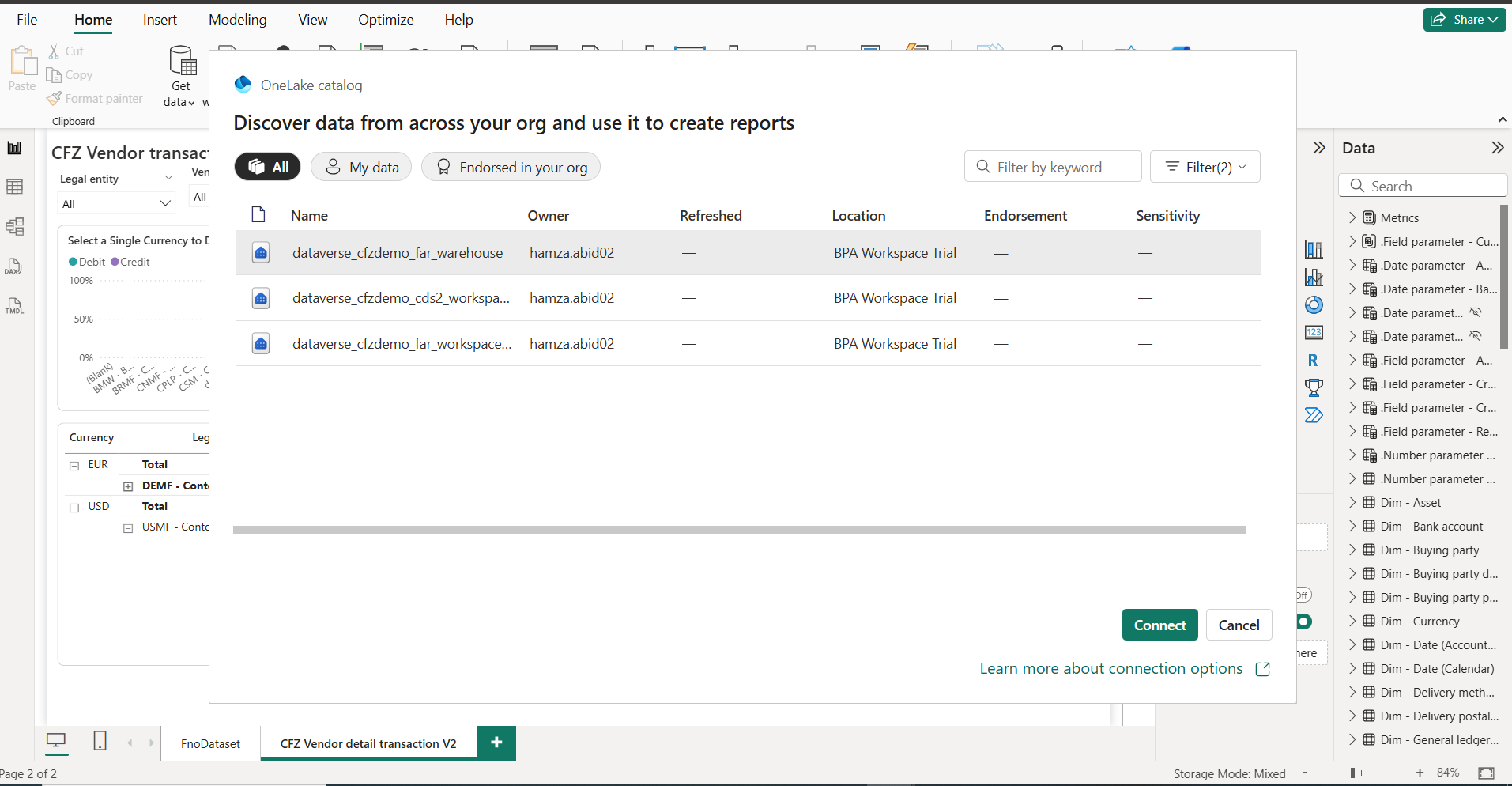This screenshot has width=1512, height=786.
Task: Open the Filter(2) dropdown
Action: click(x=1205, y=167)
